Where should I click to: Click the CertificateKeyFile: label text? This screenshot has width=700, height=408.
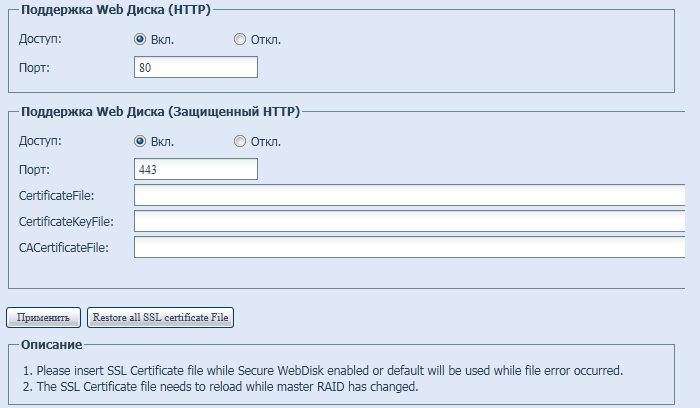66,221
